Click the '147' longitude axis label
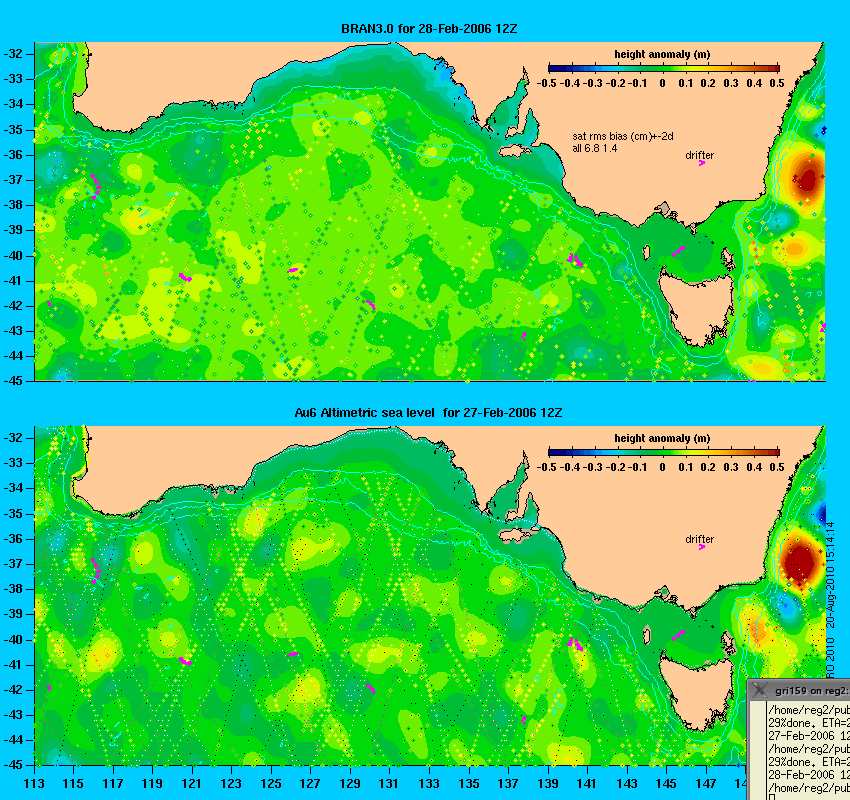850x800 pixels. click(x=706, y=784)
